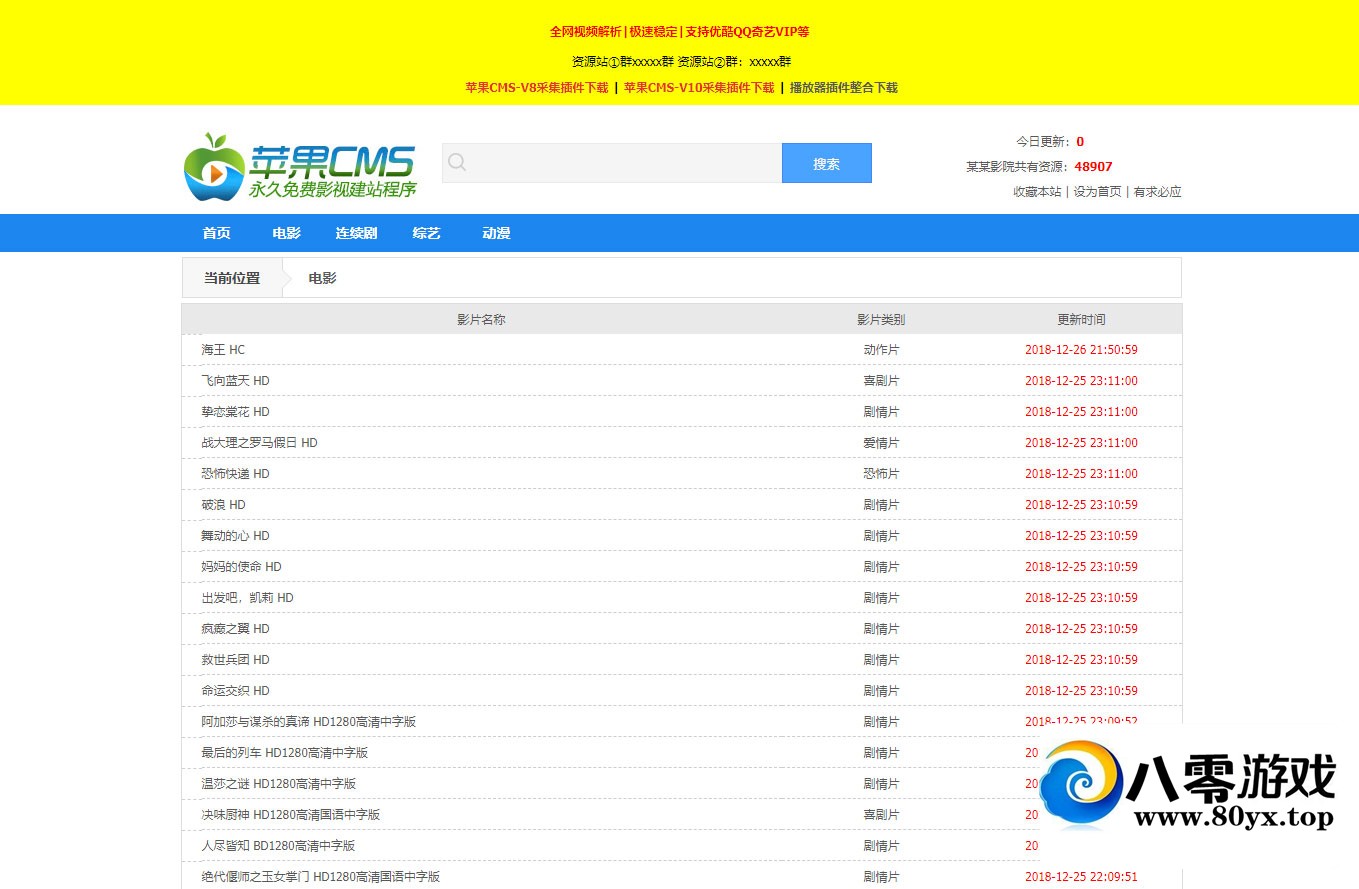Screen dimensions: 1359x889
Task: Click the magnifier icon in search box
Action: [457, 162]
